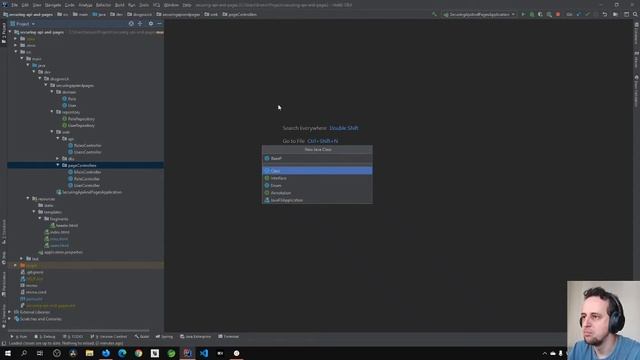Open the Navigate menu

tap(53, 5)
